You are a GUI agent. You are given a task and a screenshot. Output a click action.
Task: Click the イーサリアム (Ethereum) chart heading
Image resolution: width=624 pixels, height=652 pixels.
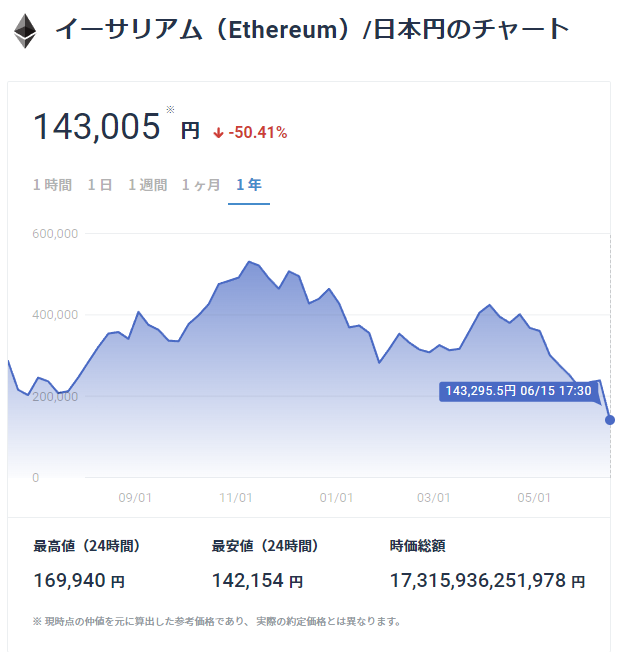coord(312,30)
